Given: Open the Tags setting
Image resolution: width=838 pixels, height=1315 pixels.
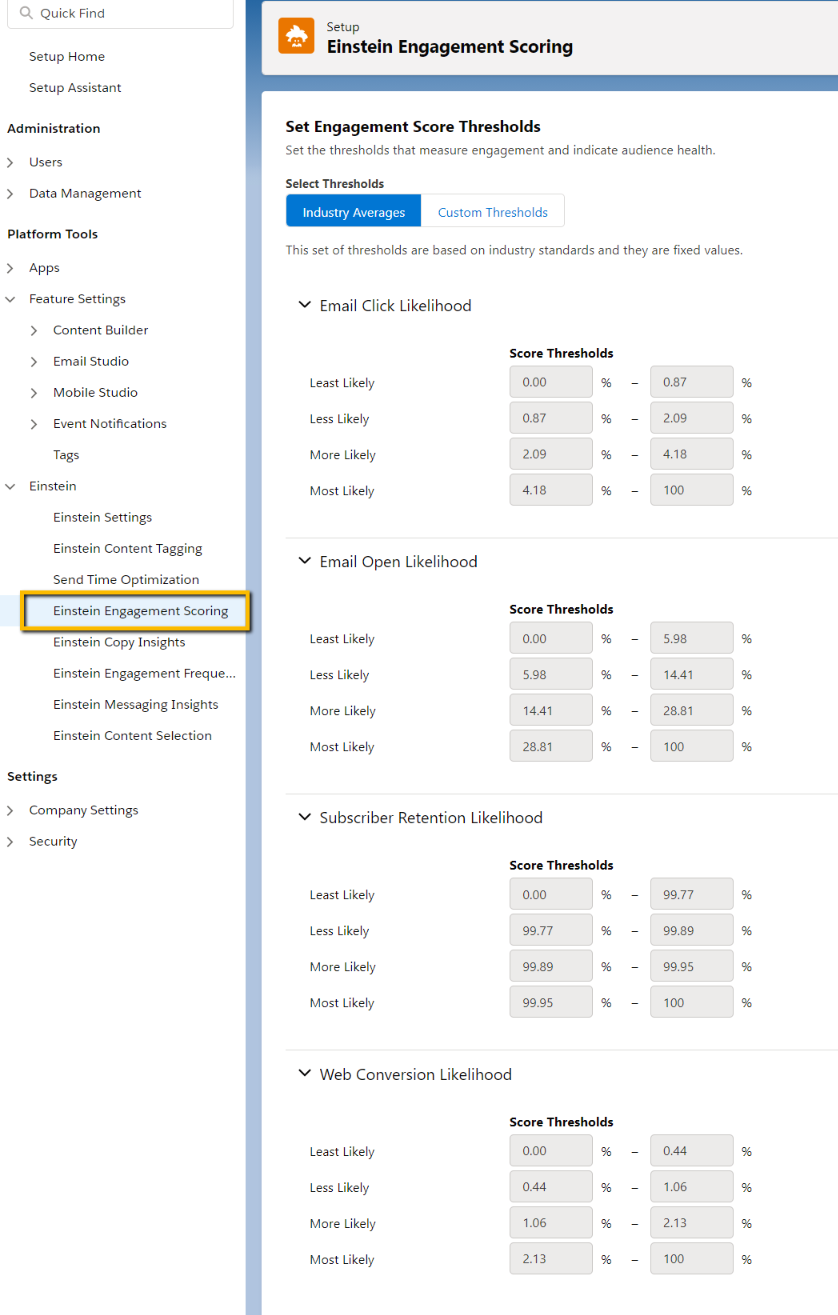Looking at the screenshot, I should click(x=66, y=454).
